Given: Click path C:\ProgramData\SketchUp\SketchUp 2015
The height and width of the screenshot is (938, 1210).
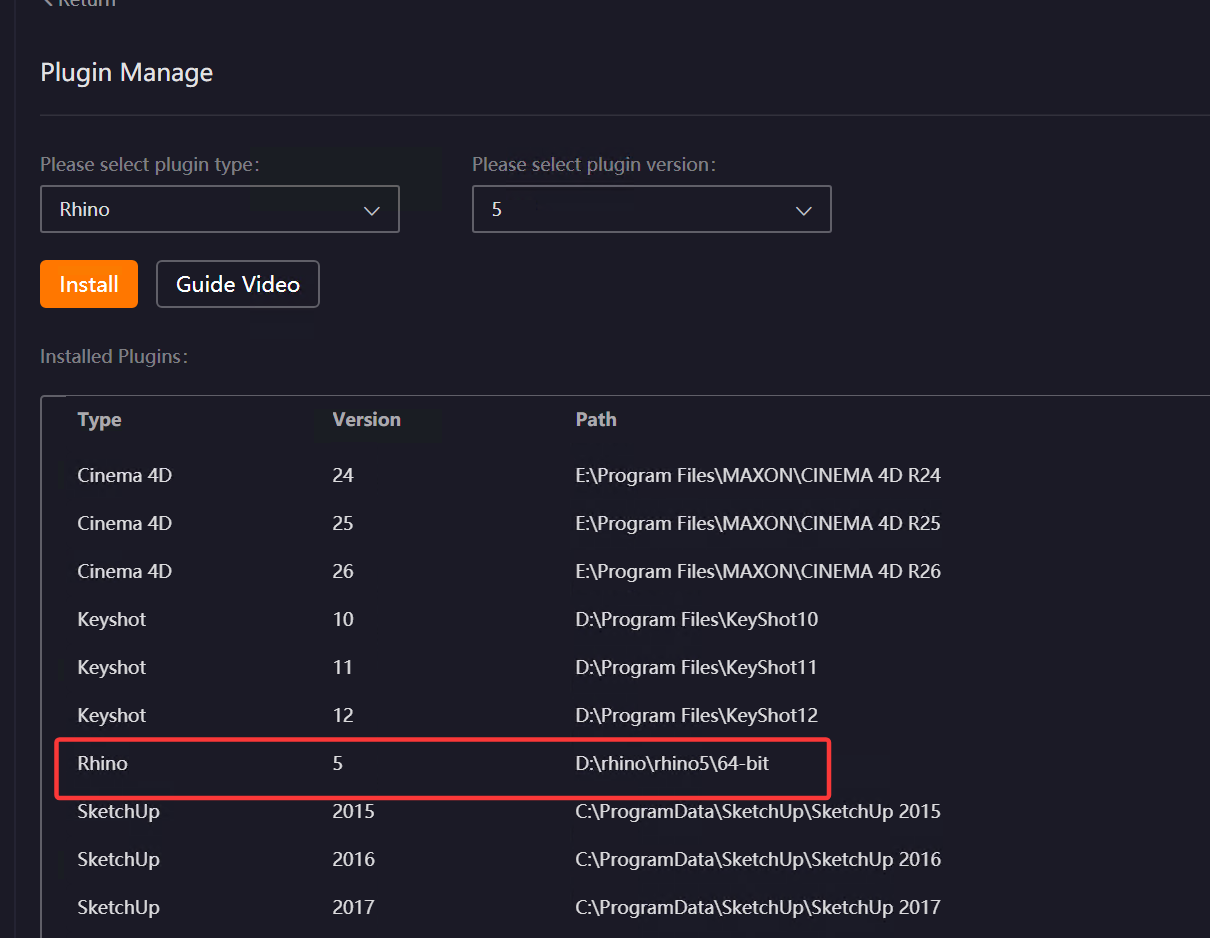Looking at the screenshot, I should [x=758, y=811].
